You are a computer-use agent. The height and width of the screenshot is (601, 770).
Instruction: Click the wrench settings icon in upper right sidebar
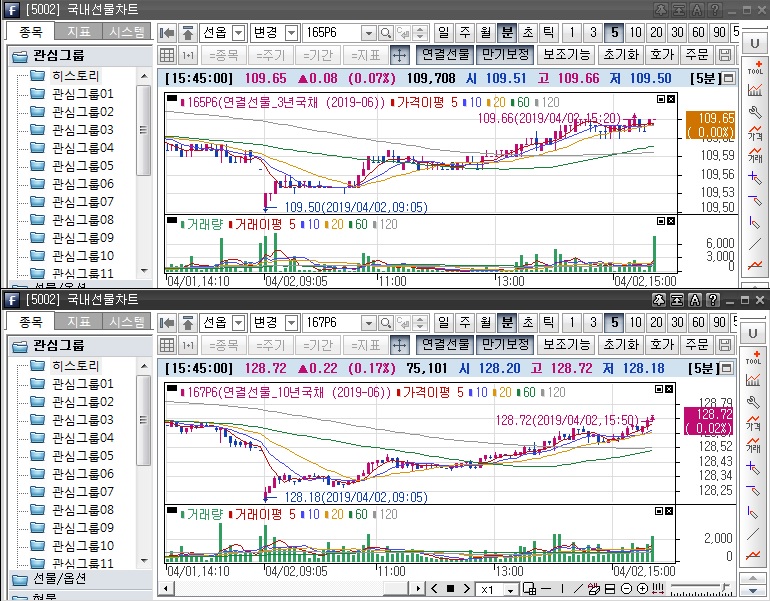click(755, 113)
